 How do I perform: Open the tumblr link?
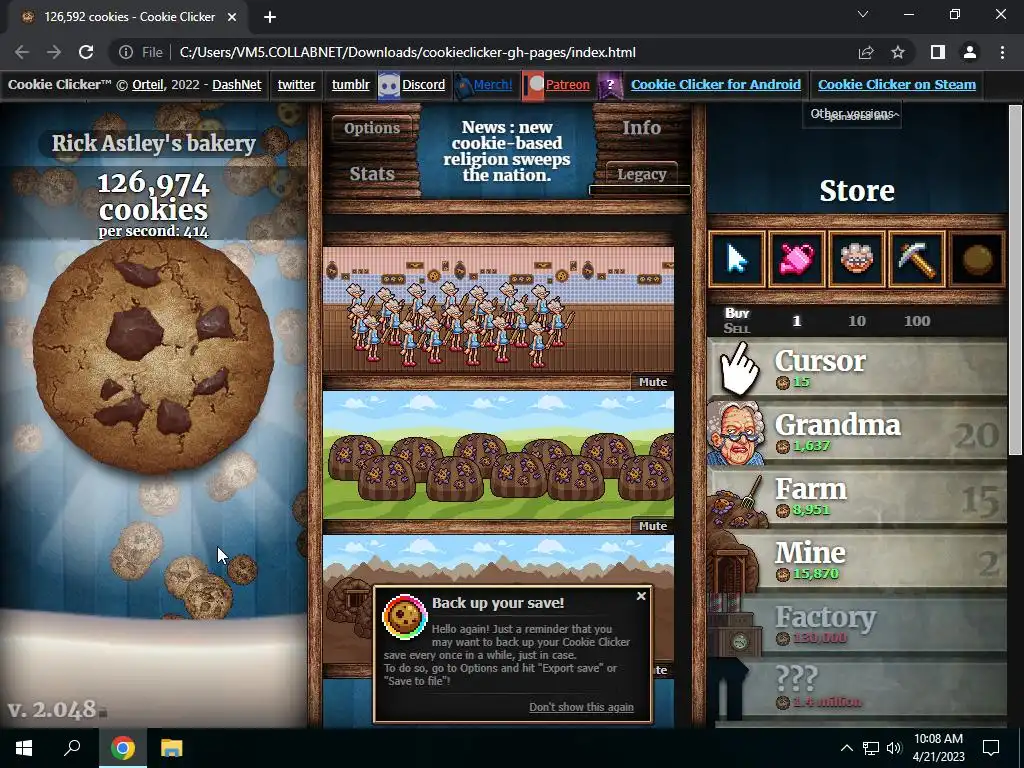pos(351,84)
